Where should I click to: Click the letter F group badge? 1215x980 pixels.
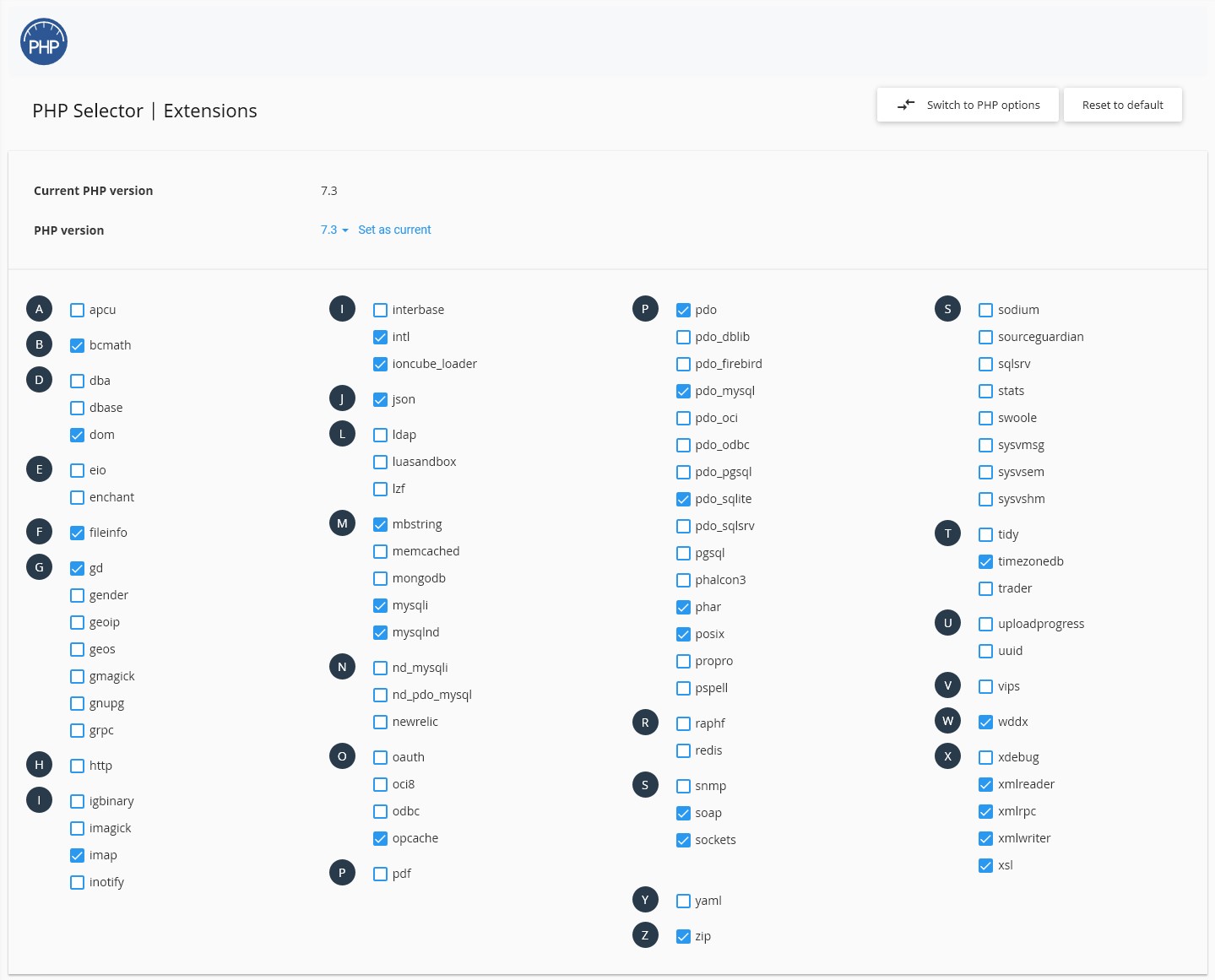[39, 532]
